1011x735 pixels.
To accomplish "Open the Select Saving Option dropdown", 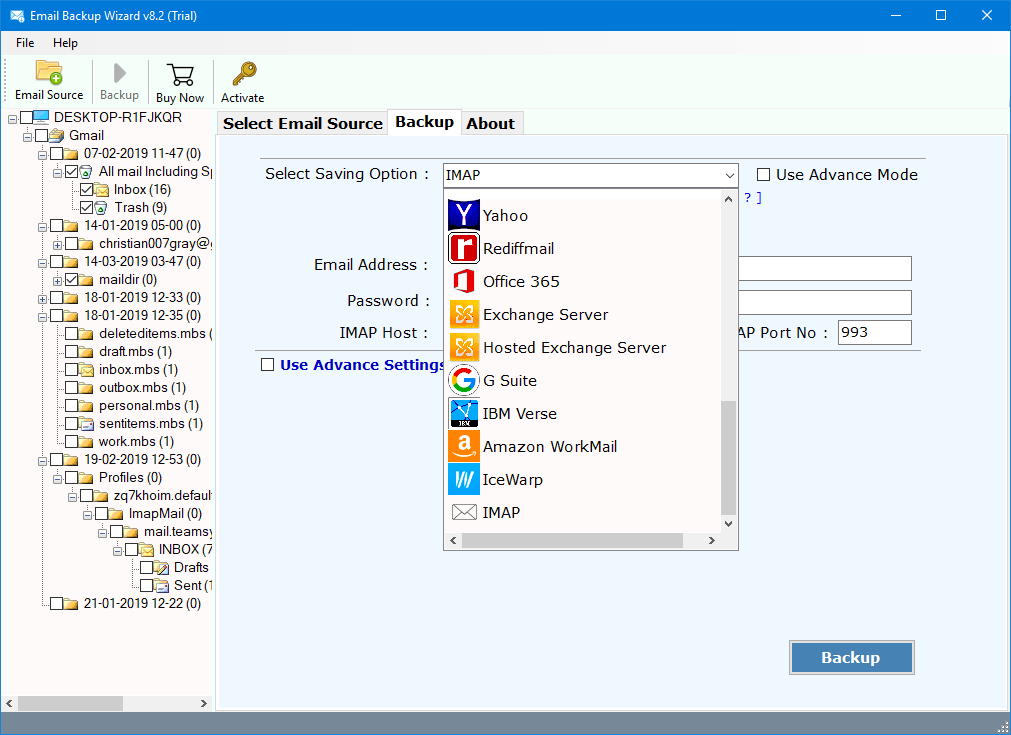I will pos(590,175).
